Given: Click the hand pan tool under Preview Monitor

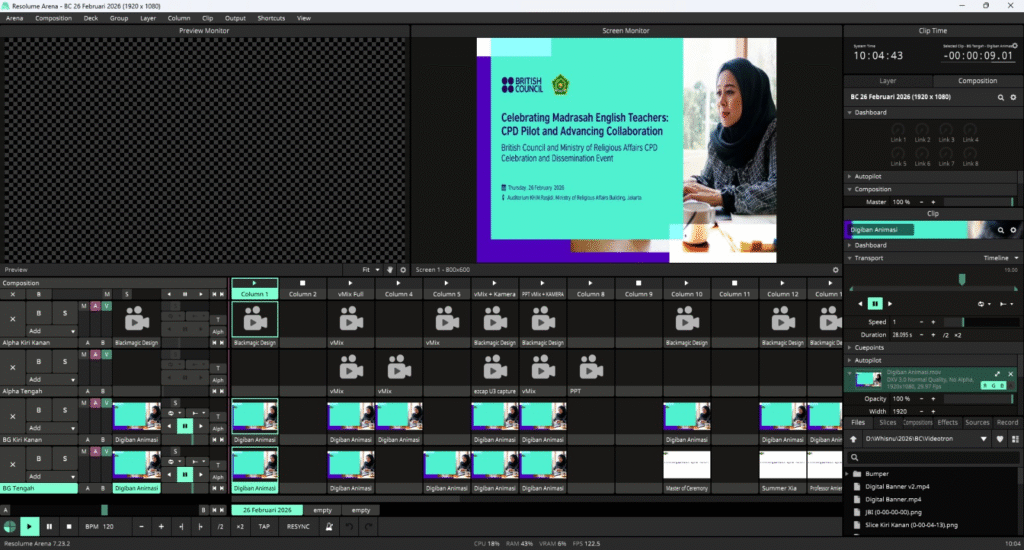Looking at the screenshot, I should point(390,270).
